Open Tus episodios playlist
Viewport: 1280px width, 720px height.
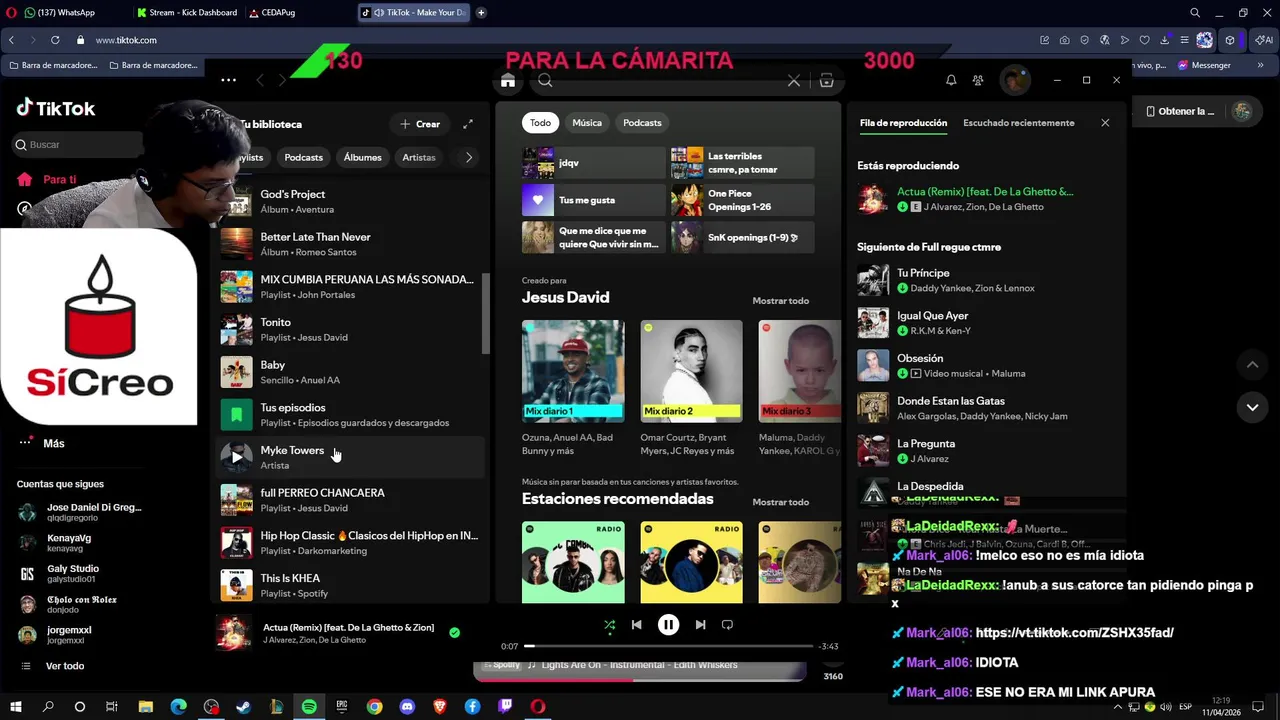(350, 415)
